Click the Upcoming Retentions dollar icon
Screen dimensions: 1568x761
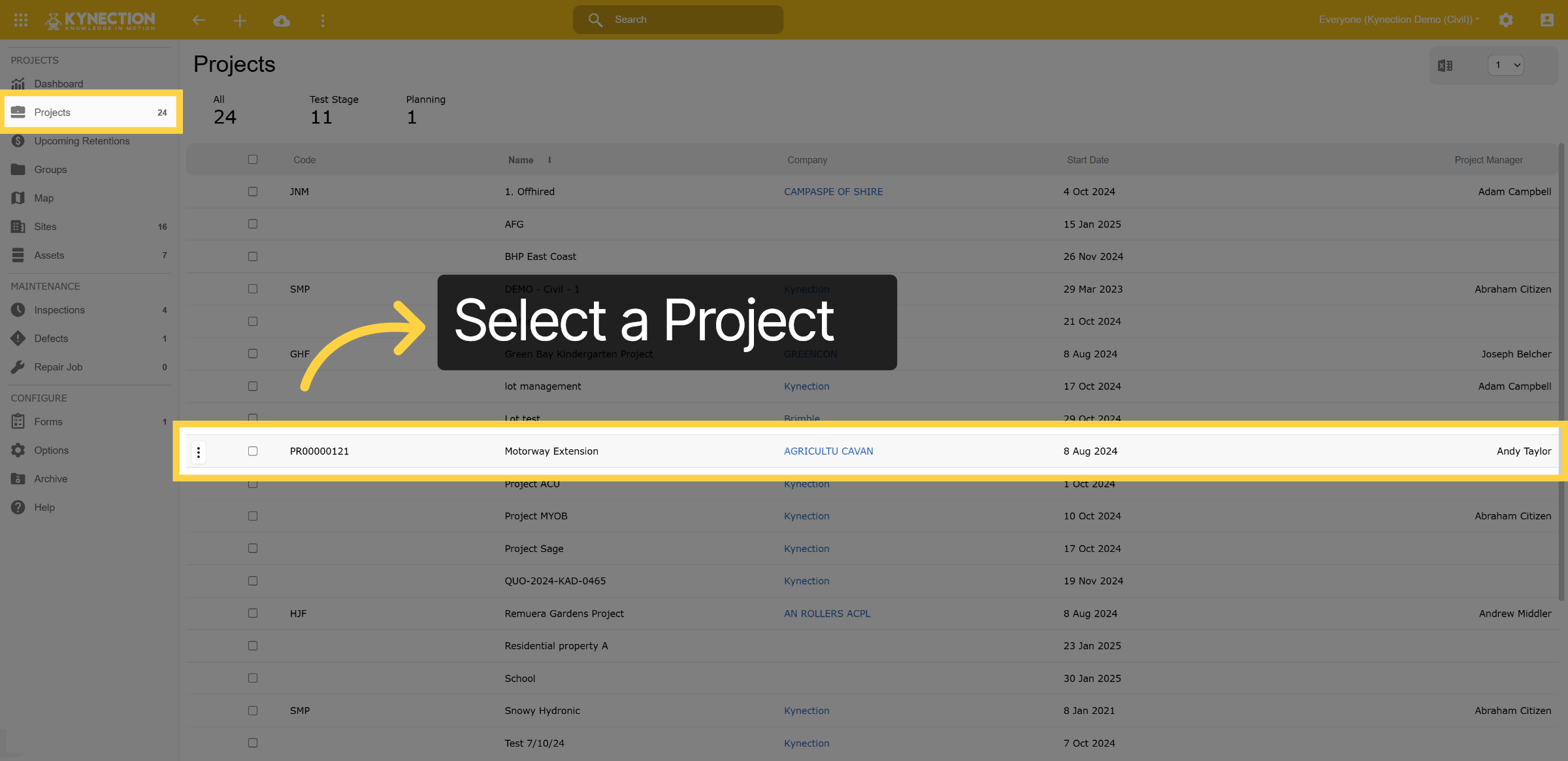click(18, 141)
